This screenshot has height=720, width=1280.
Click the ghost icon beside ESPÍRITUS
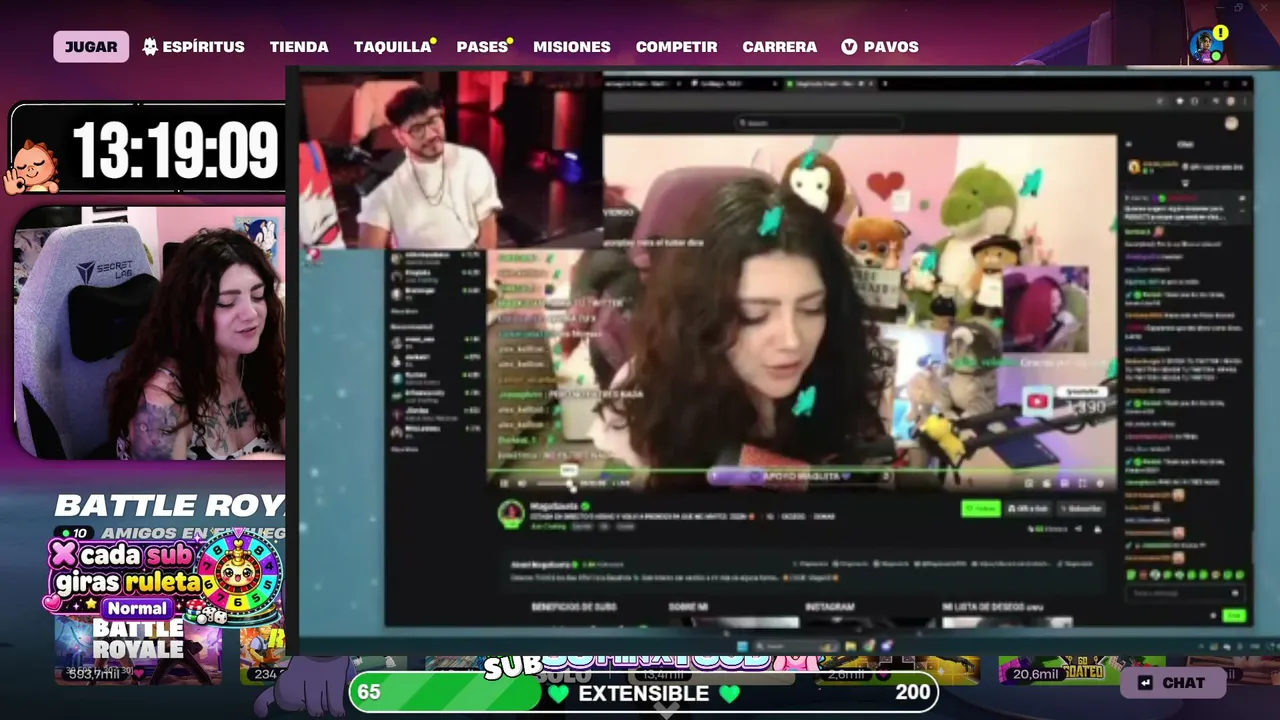pyautogui.click(x=150, y=47)
